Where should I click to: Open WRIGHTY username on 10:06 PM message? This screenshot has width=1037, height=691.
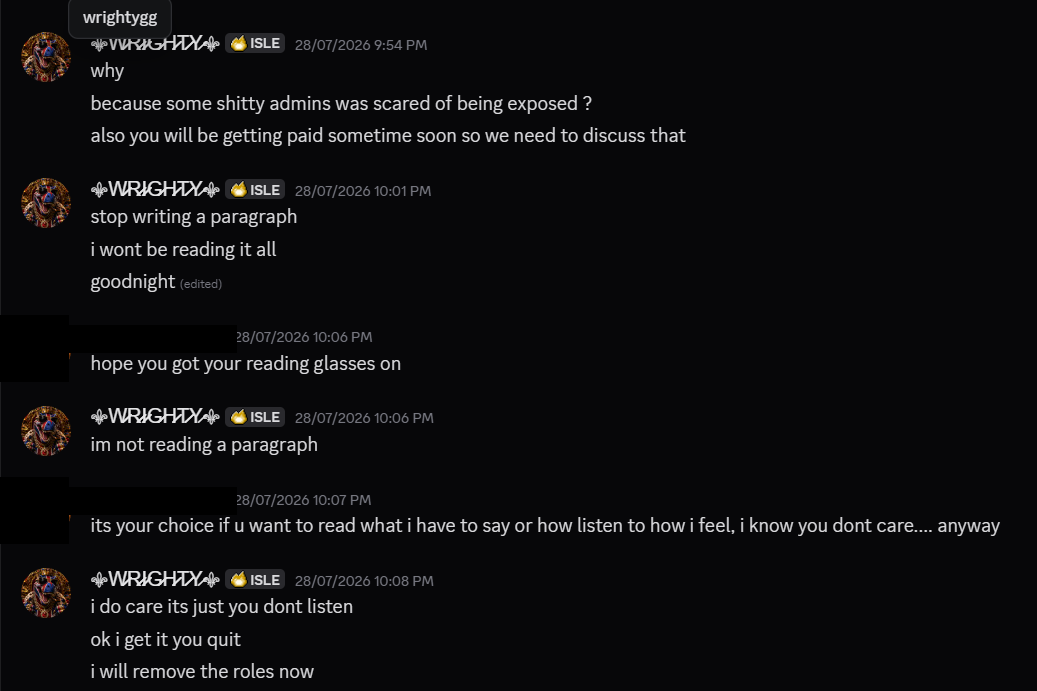pos(155,417)
